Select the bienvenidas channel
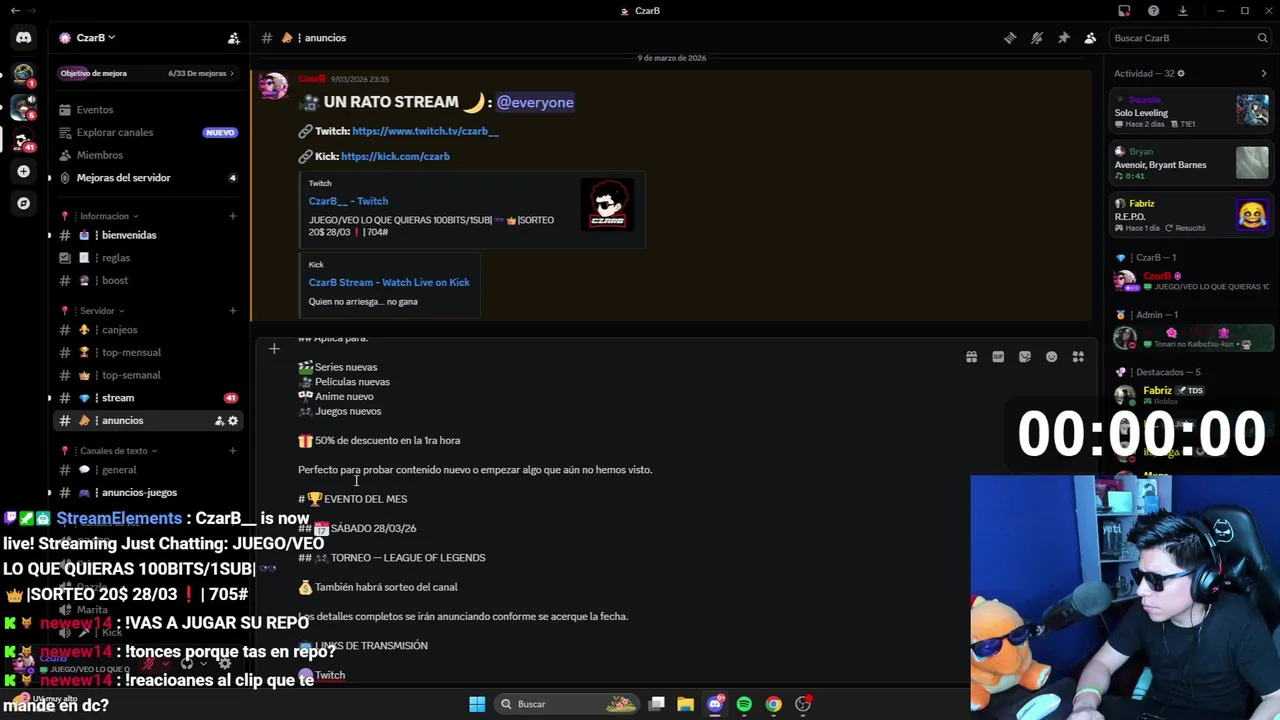 point(146,235)
